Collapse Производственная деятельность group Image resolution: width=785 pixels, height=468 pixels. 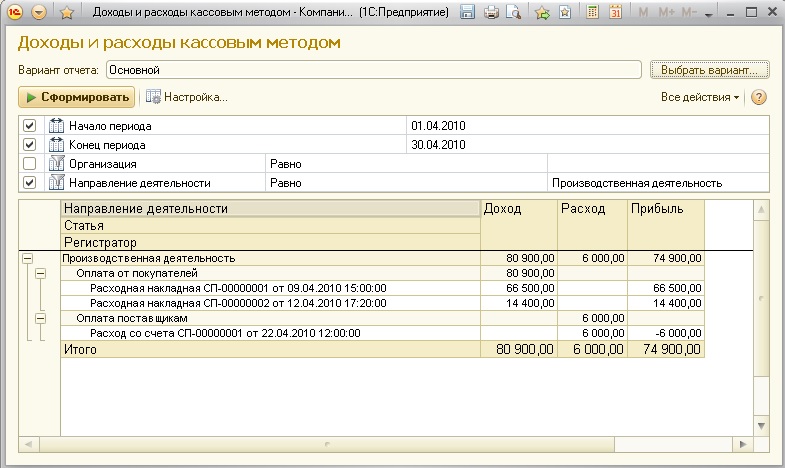(x=28, y=258)
